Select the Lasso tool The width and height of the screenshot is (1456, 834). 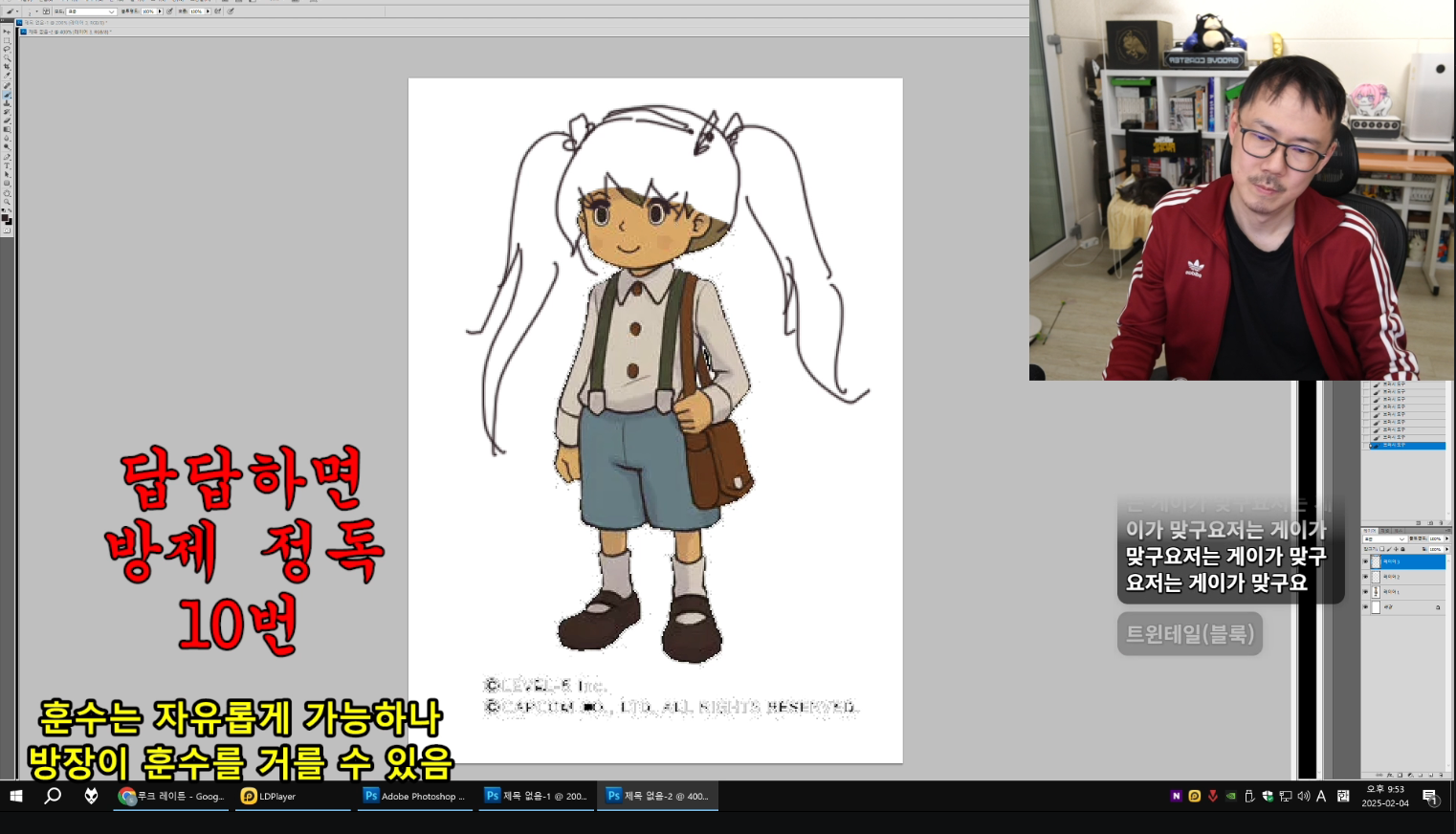point(8,49)
